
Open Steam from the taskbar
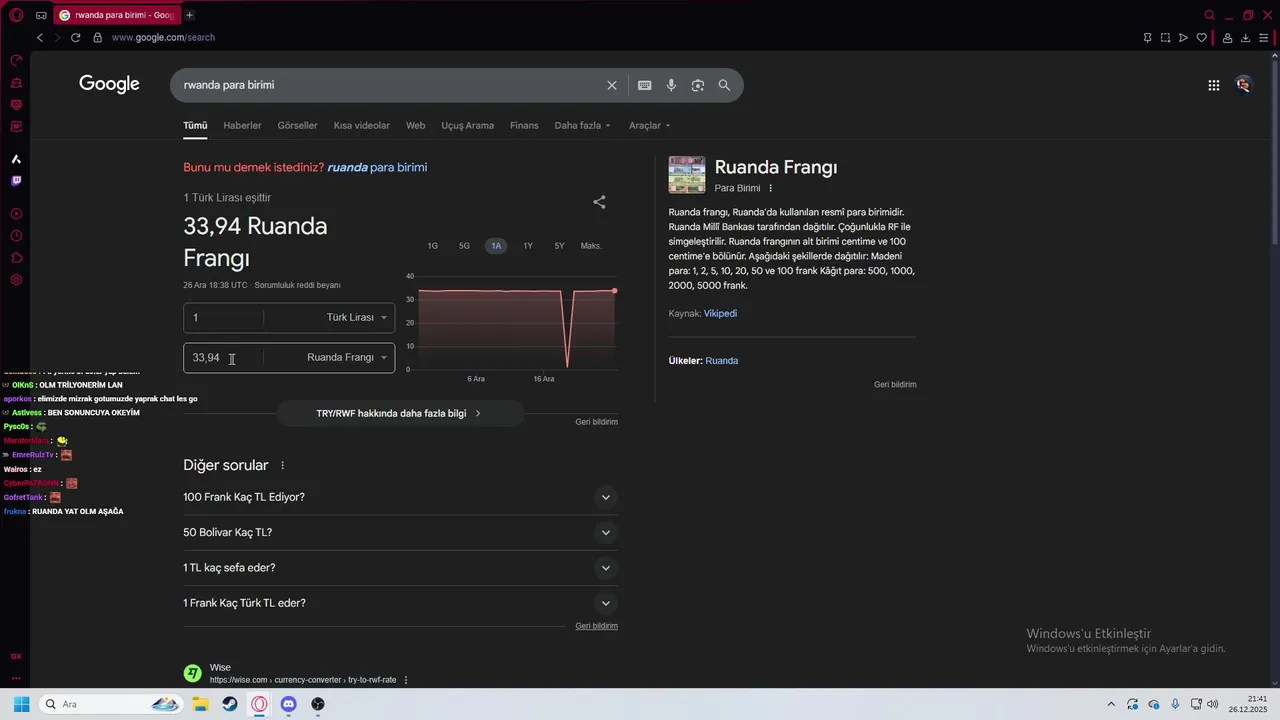point(230,704)
